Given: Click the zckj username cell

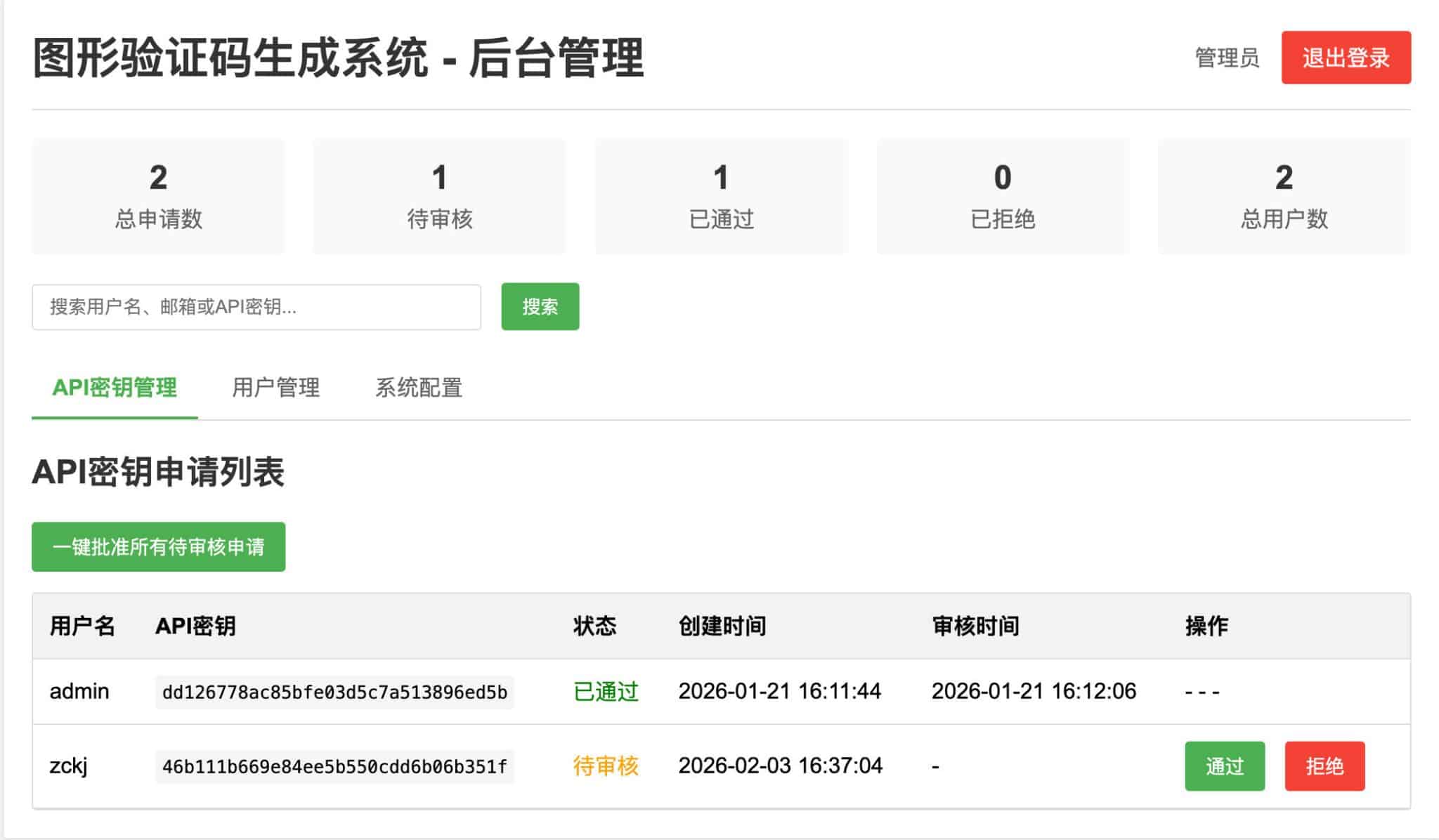Looking at the screenshot, I should pos(68,766).
